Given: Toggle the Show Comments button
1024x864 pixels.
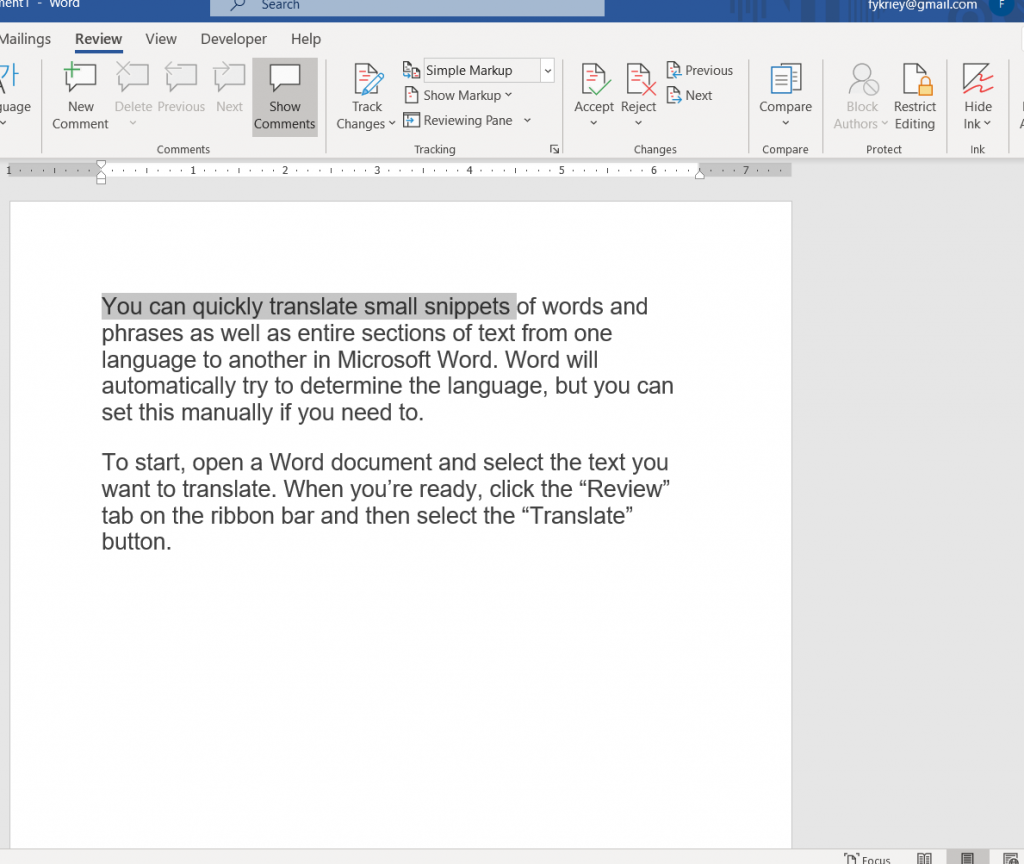Looking at the screenshot, I should click(285, 97).
